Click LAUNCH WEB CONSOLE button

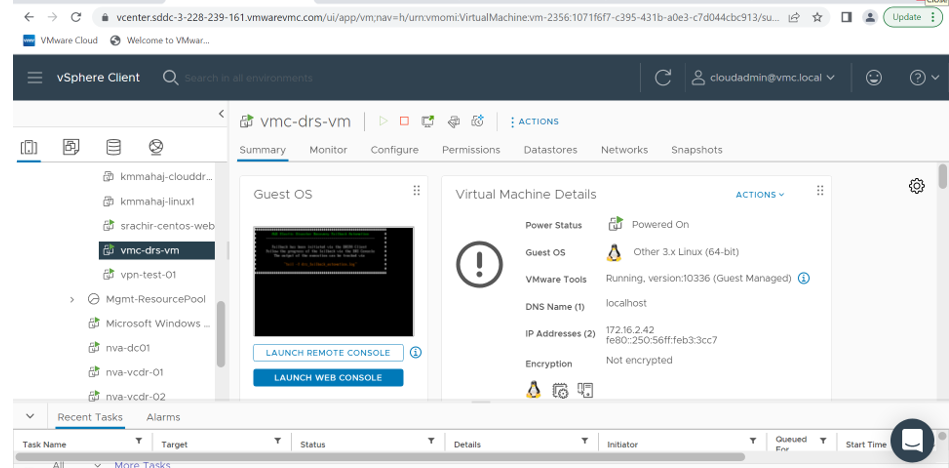(x=328, y=378)
